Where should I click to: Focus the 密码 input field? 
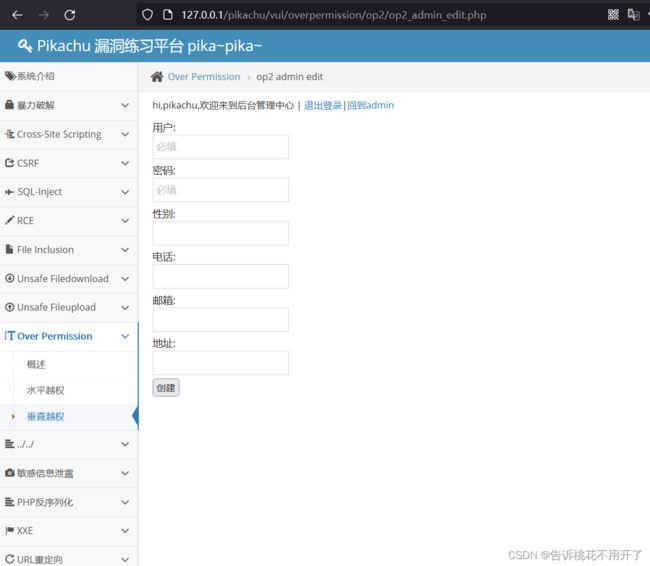click(x=221, y=190)
